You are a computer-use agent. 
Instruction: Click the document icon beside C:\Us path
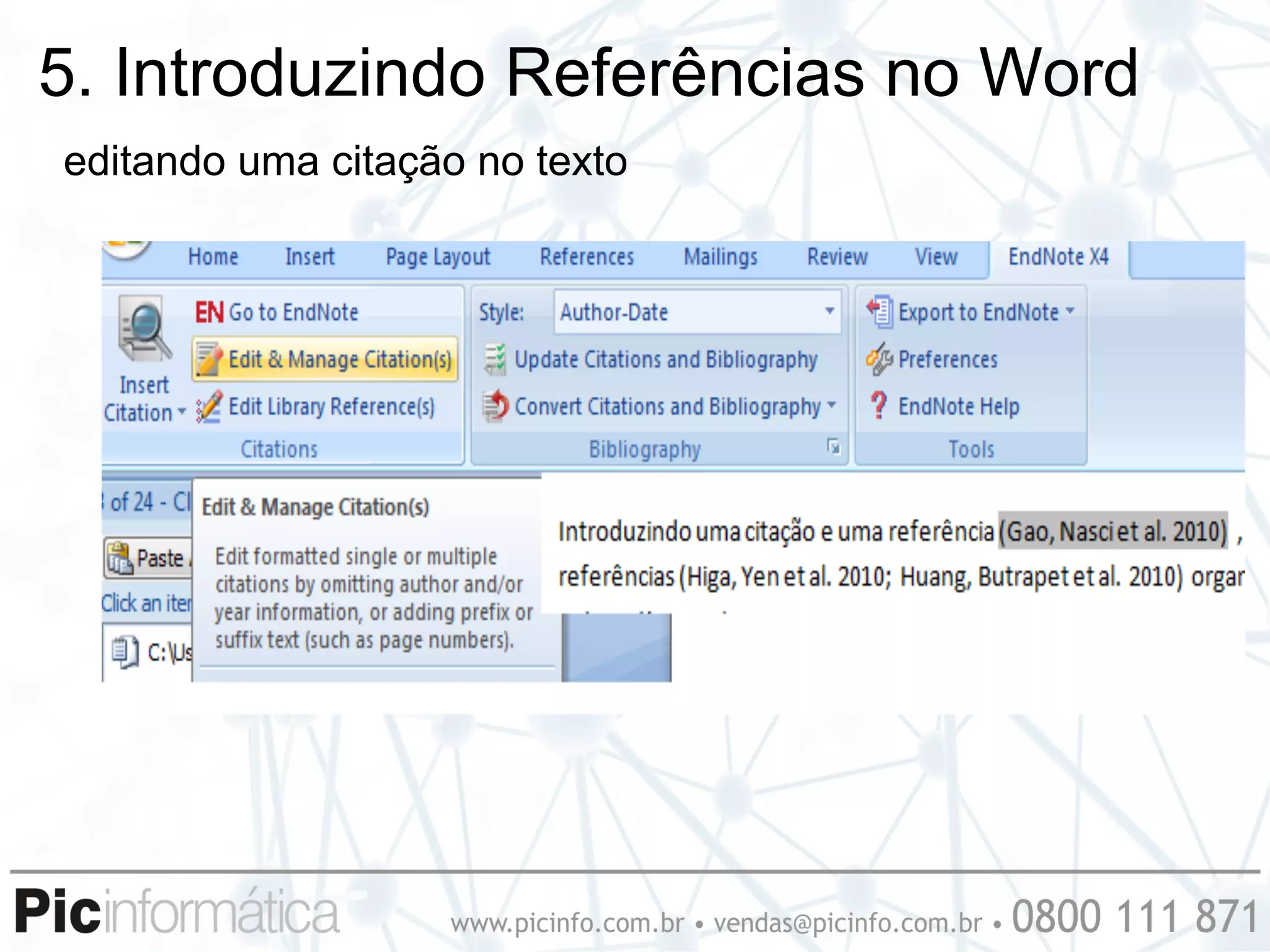point(125,653)
